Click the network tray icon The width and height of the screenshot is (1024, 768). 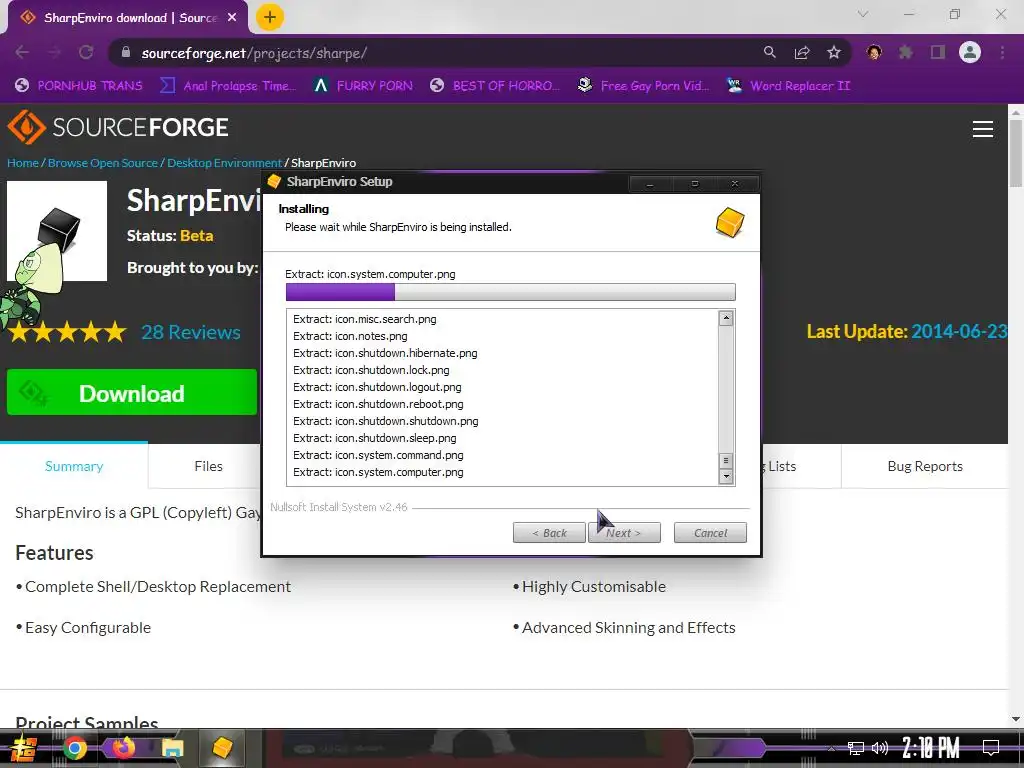click(x=855, y=748)
